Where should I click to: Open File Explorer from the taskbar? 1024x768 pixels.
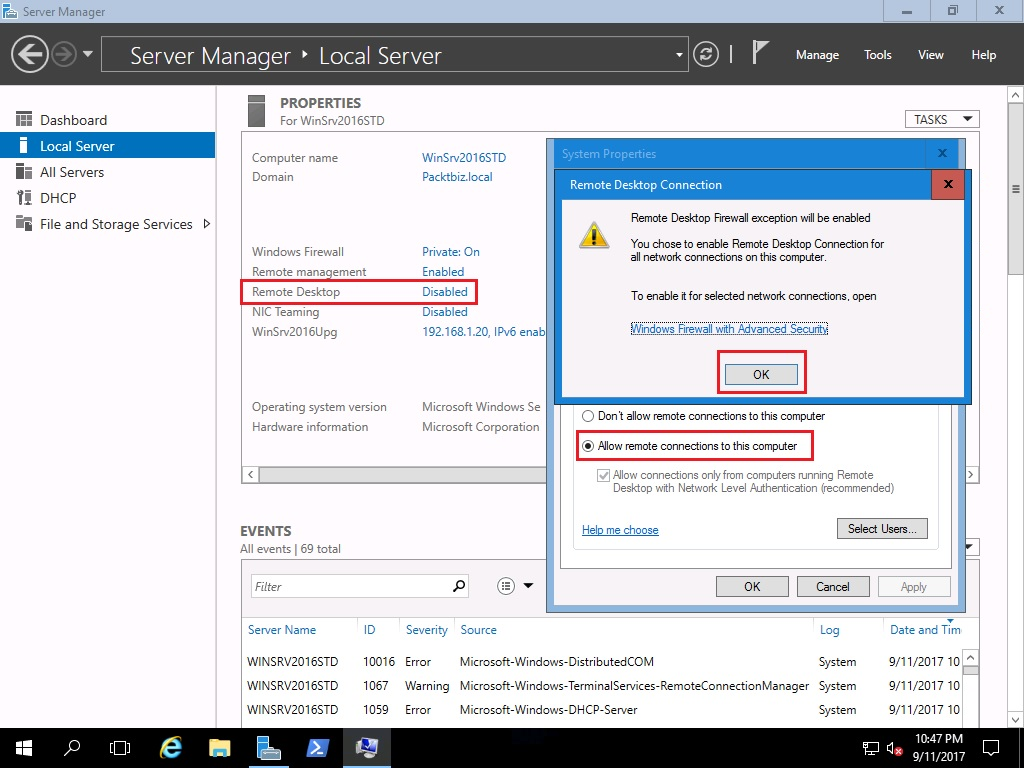[x=220, y=747]
